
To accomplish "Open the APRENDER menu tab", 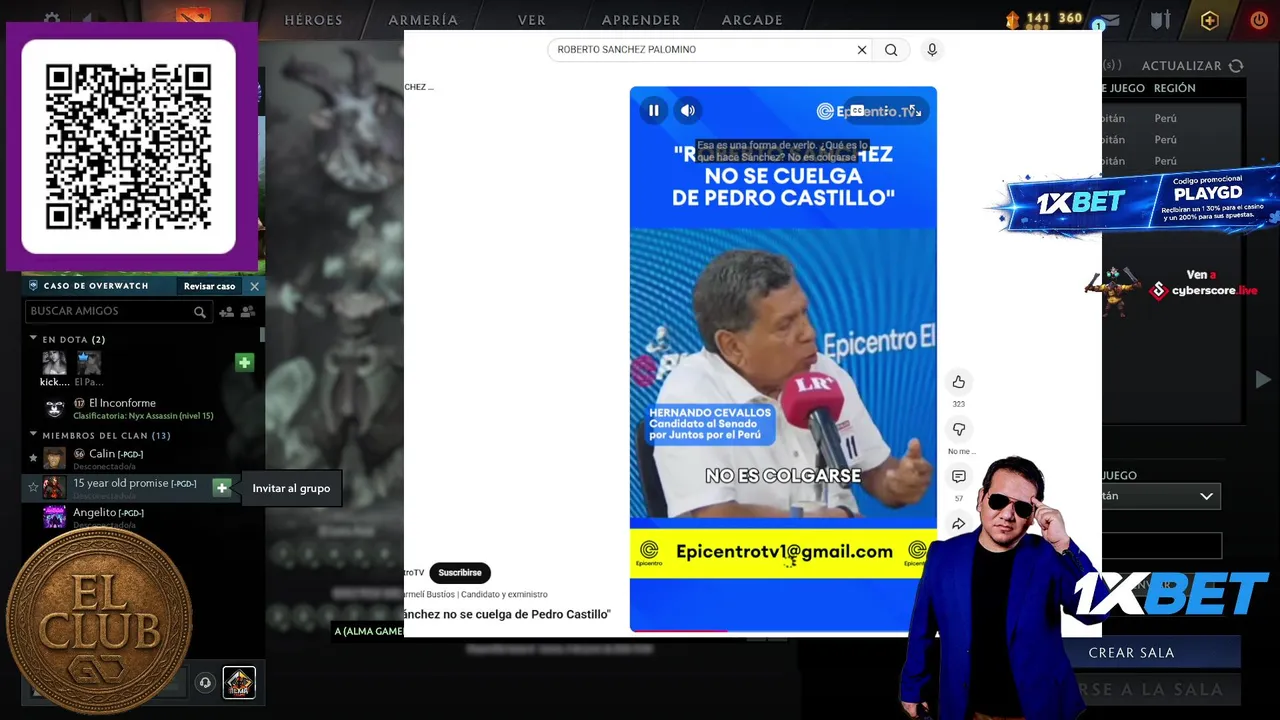I will click(641, 20).
